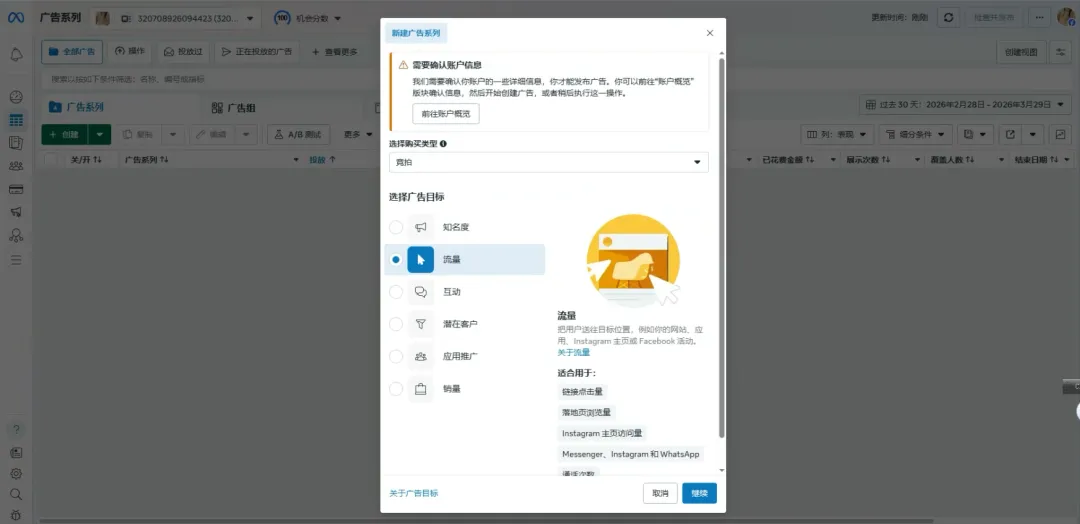Viewport: 1080px width, 524px height.
Task: Open account overview gauge icon in sidebar
Action: click(16, 97)
